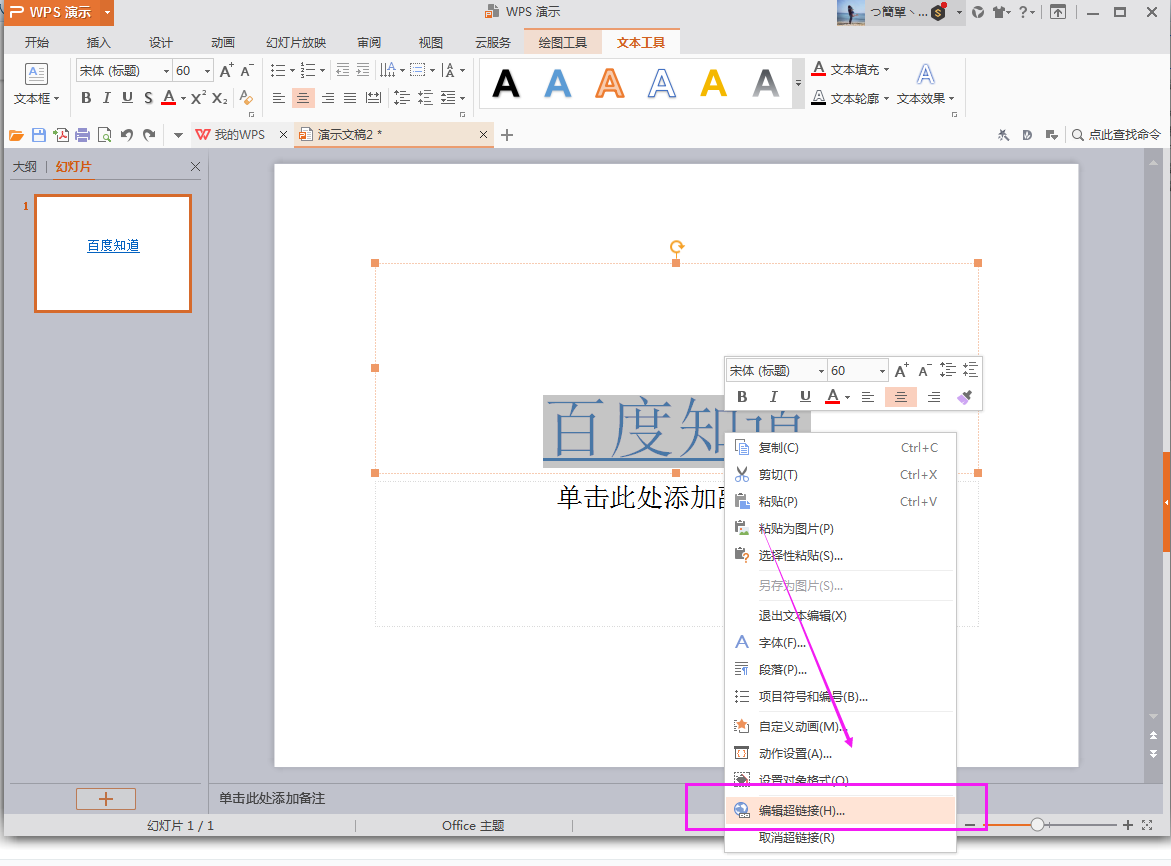Open mini toolbar font size dropdown
1171x866 pixels.
click(x=882, y=371)
